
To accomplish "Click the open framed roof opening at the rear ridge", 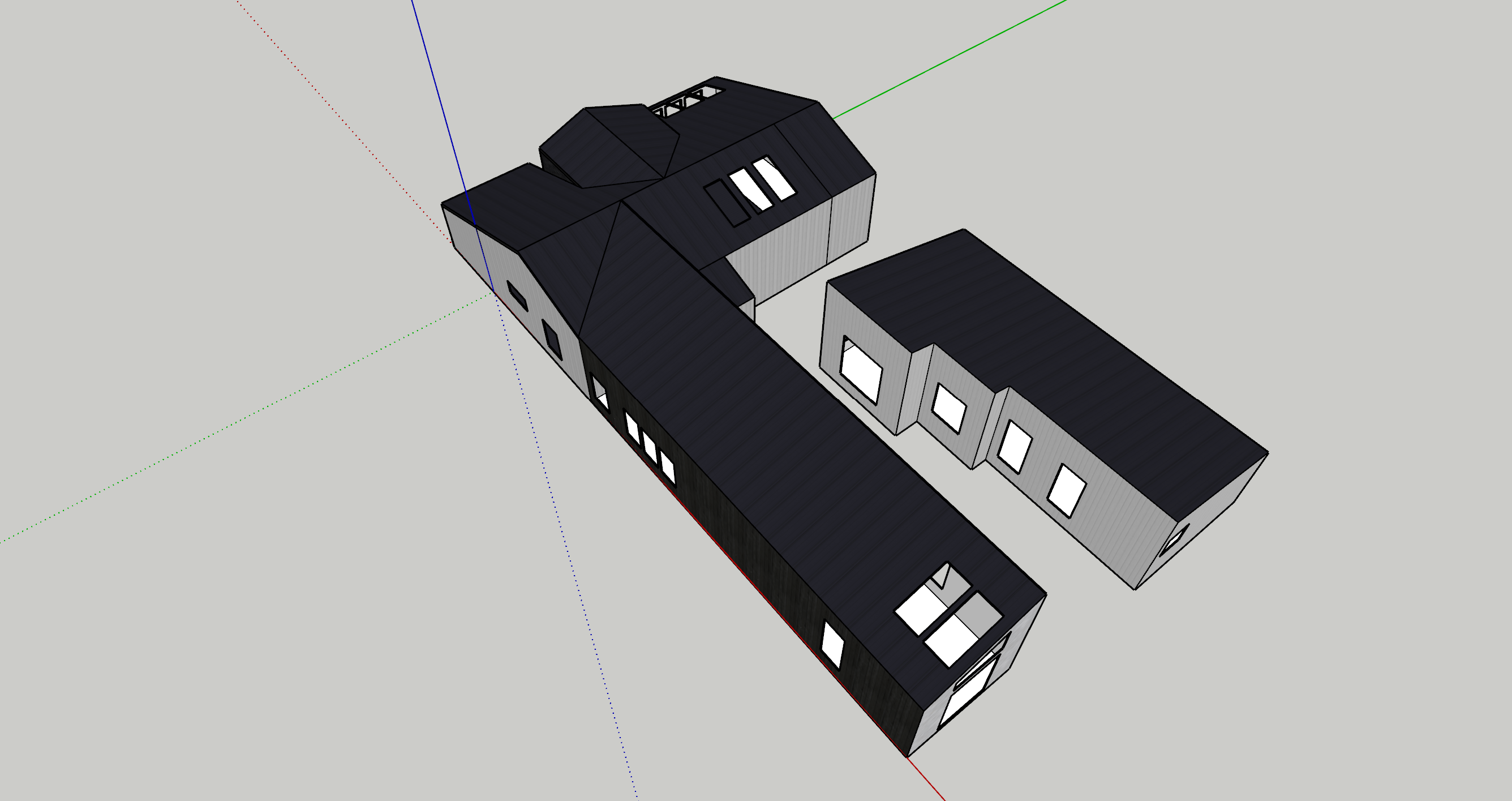I will coord(687,101).
